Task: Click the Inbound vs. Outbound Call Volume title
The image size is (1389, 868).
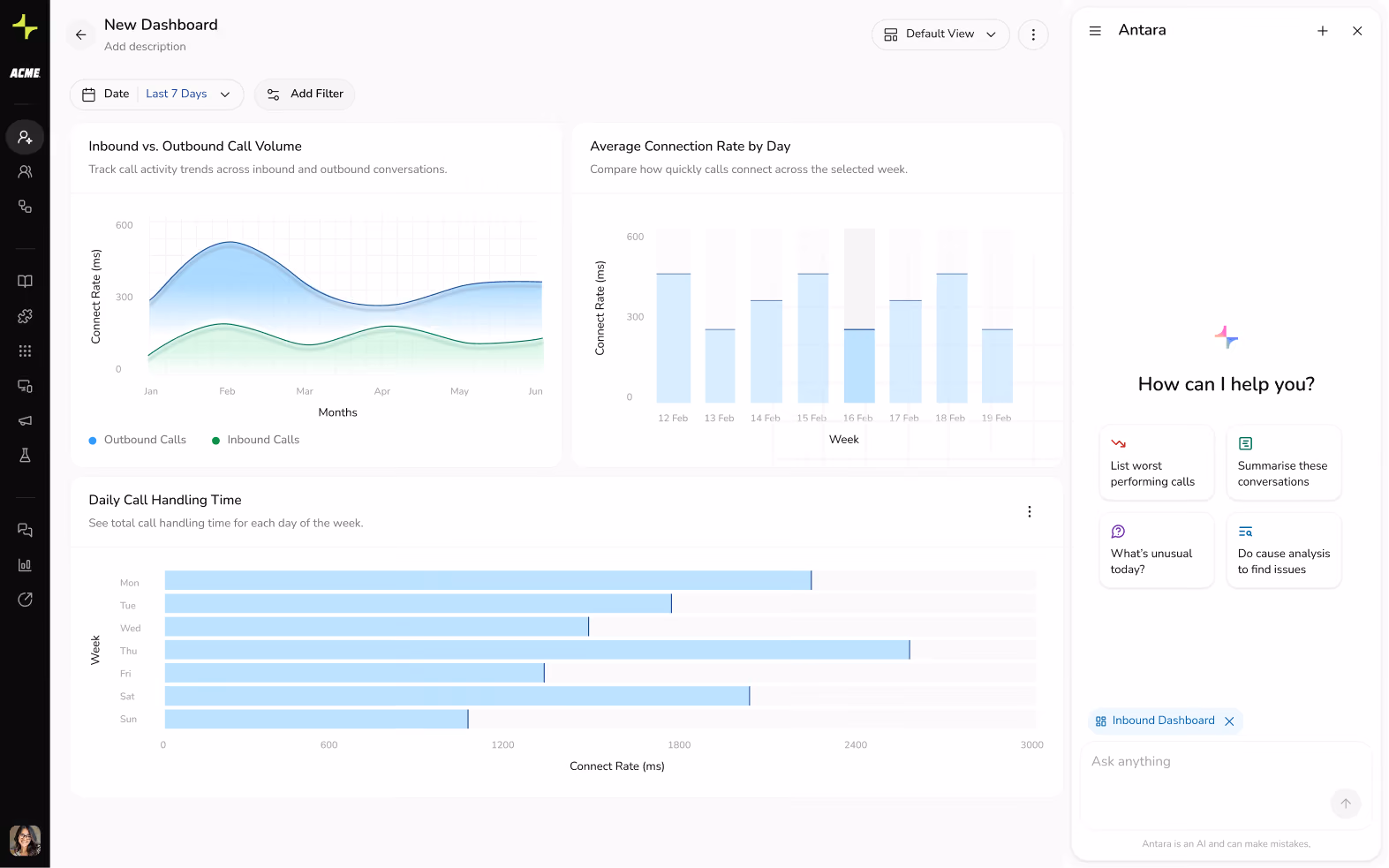Action: (x=195, y=147)
